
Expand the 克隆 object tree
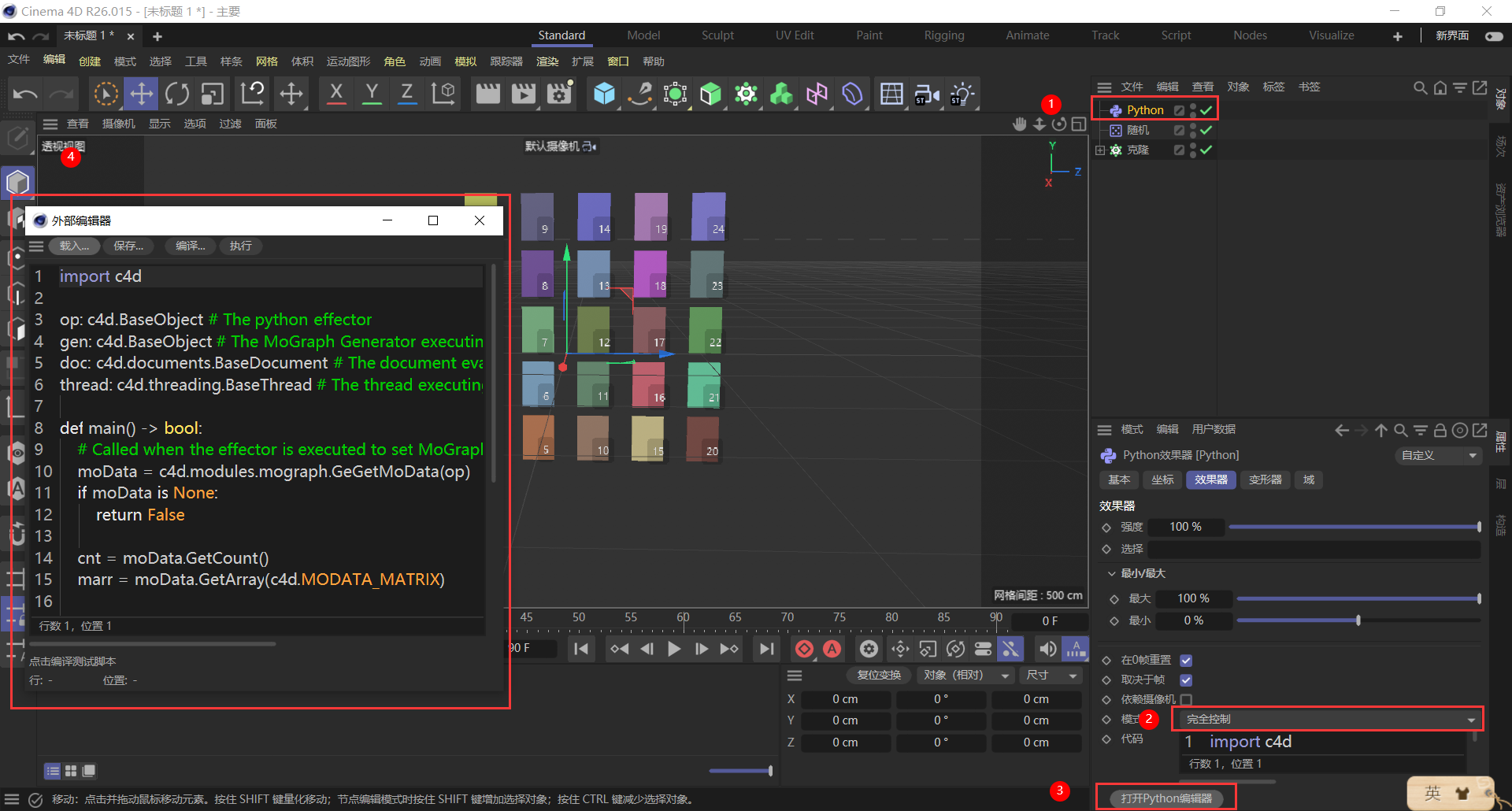coord(1100,150)
